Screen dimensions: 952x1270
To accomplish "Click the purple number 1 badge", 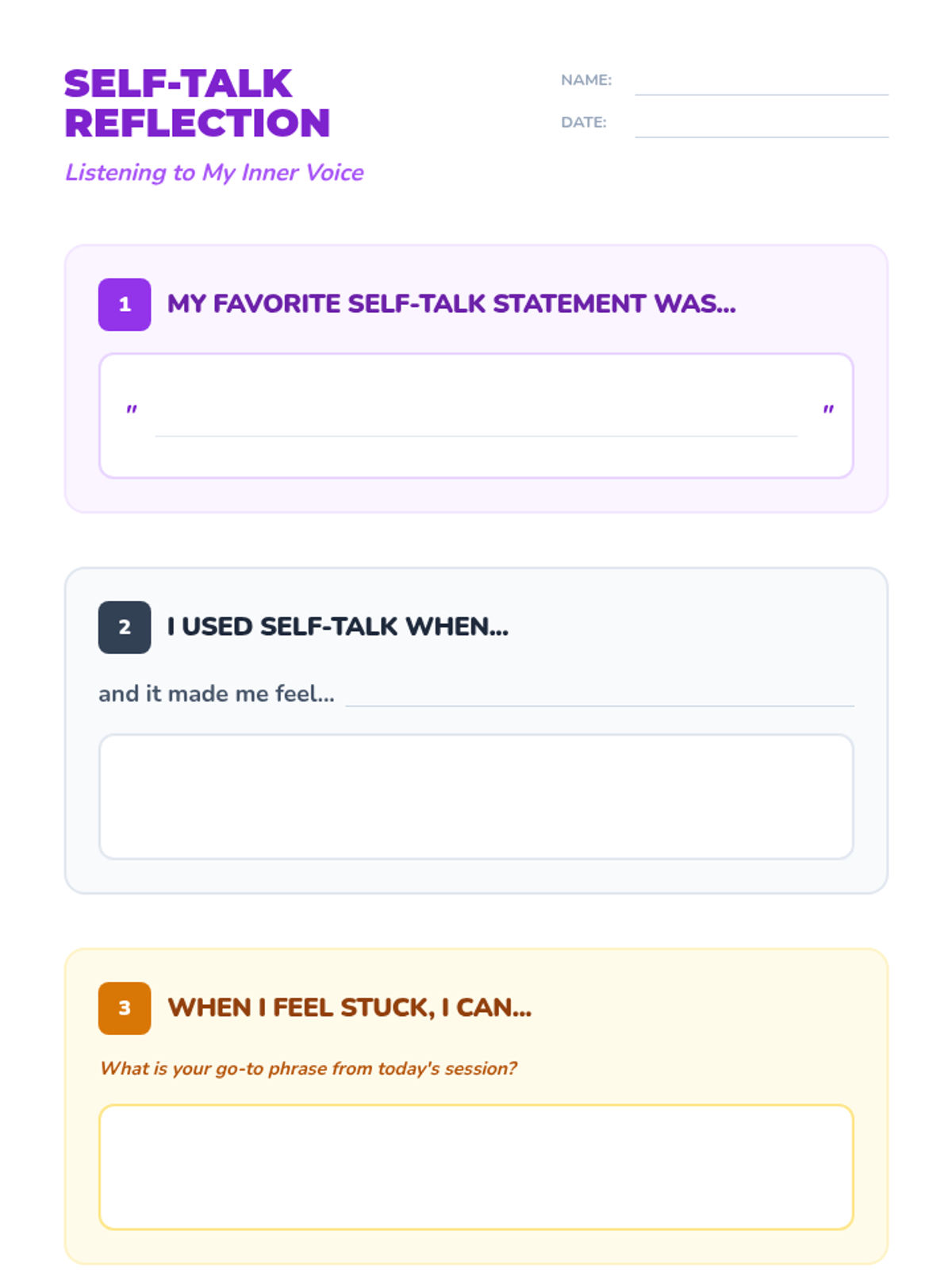I will pyautogui.click(x=125, y=304).
